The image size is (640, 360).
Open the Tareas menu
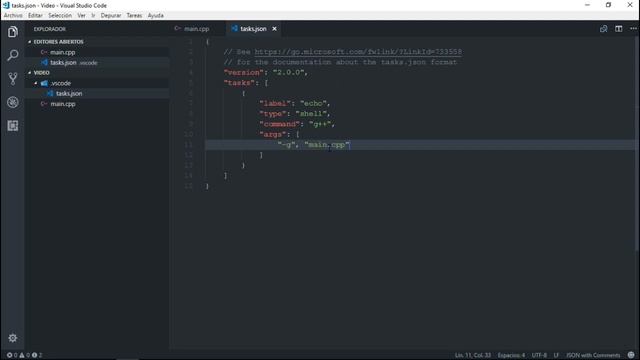pos(134,16)
